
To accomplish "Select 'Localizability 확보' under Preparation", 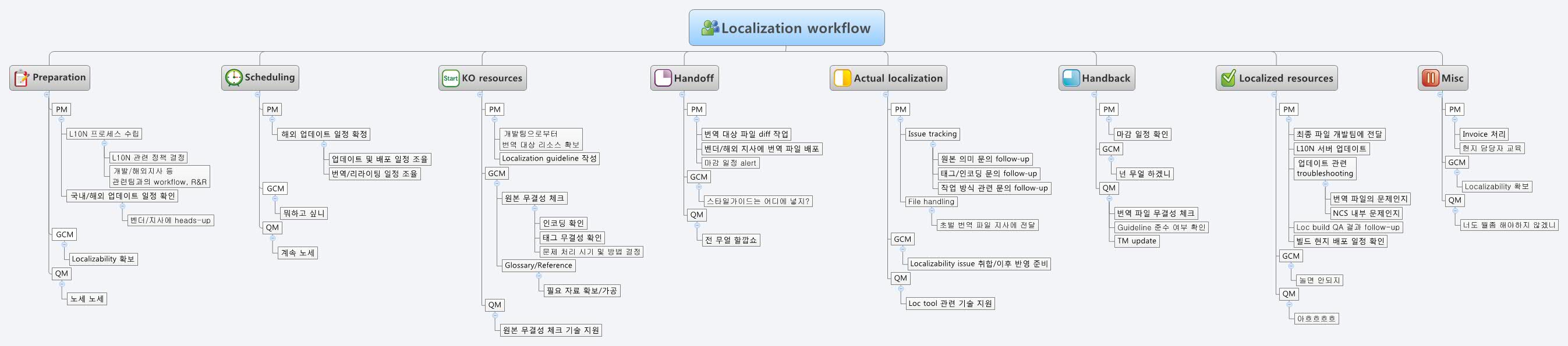I will coord(103,259).
